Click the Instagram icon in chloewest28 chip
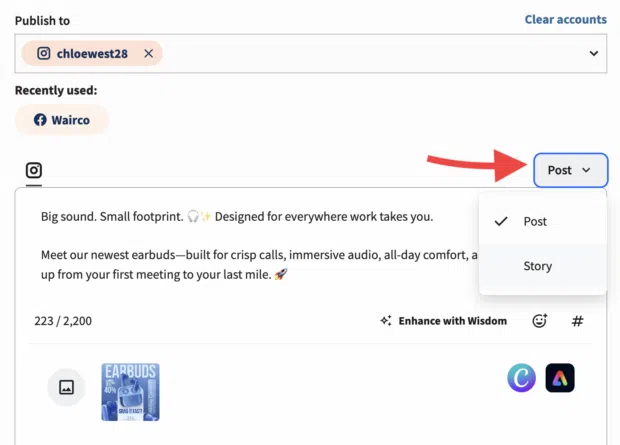 [43, 53]
